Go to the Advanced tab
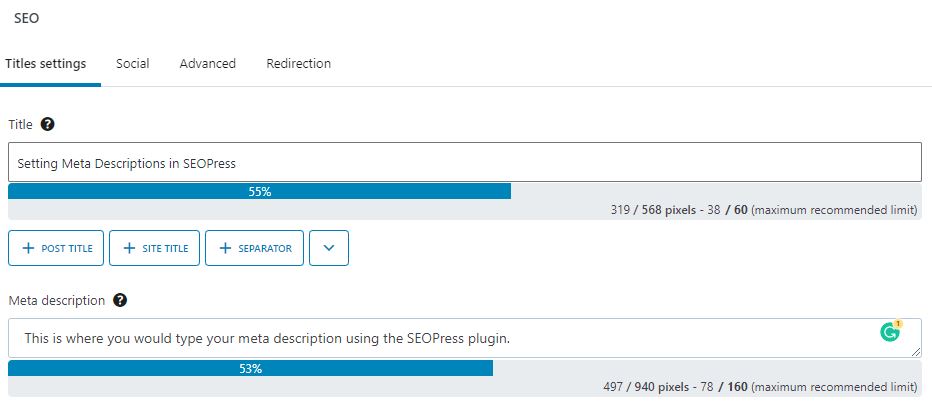 tap(208, 64)
